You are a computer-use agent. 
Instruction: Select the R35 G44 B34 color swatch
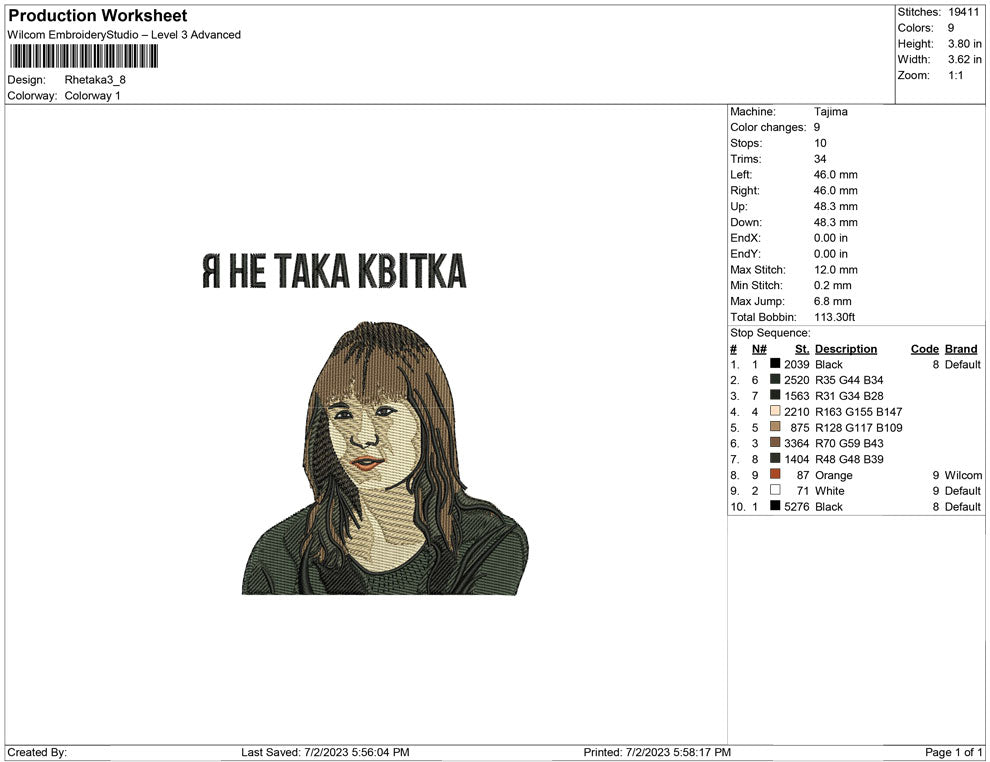click(775, 381)
